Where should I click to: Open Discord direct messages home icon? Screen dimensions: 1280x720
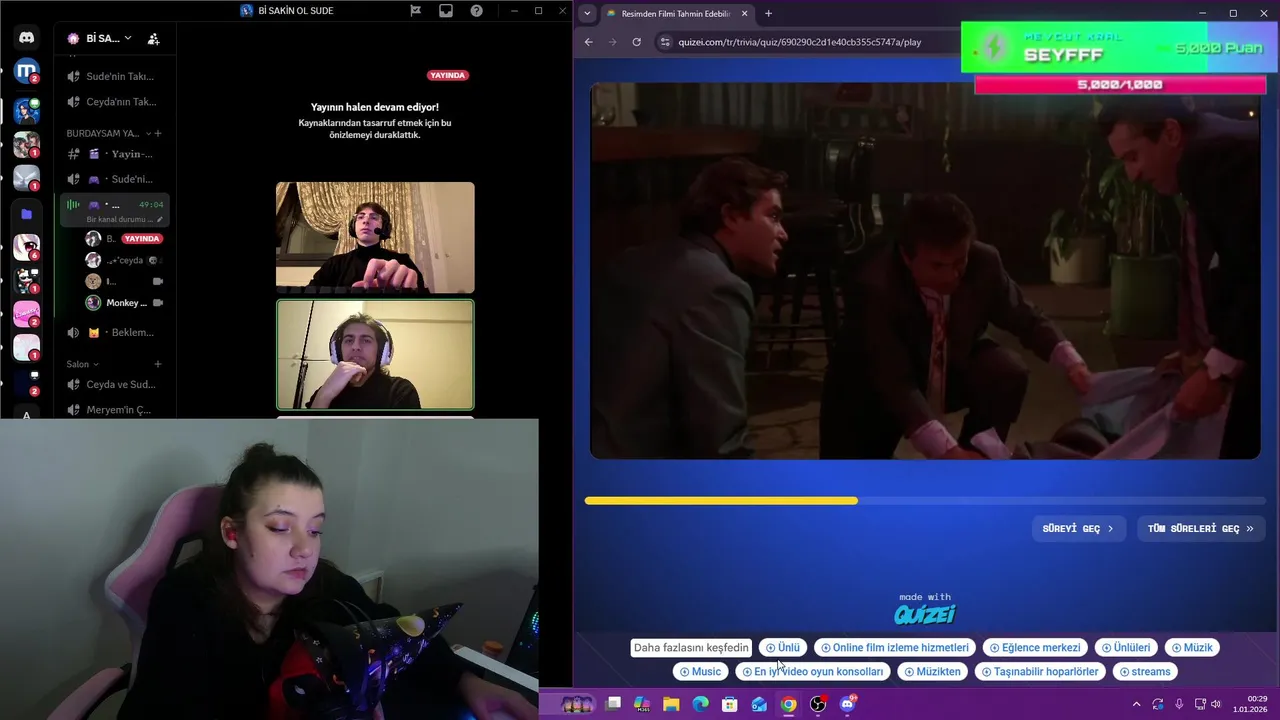27,38
